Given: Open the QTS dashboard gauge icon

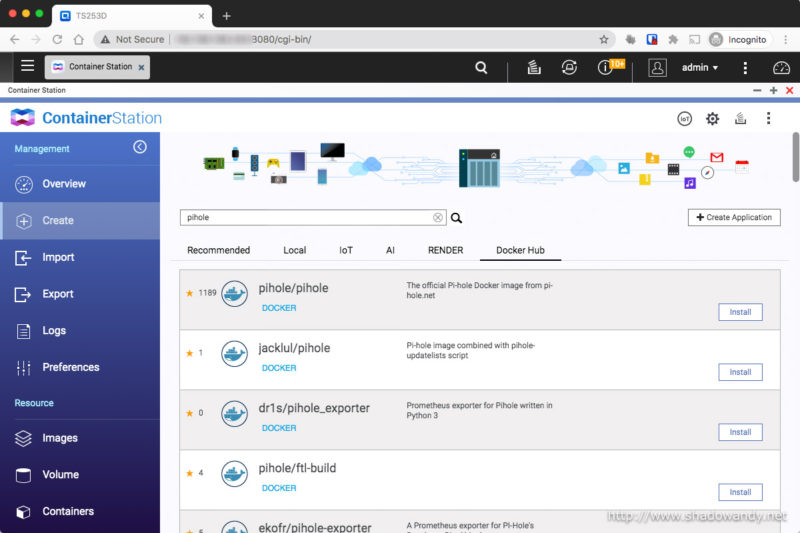Looking at the screenshot, I should coord(781,67).
